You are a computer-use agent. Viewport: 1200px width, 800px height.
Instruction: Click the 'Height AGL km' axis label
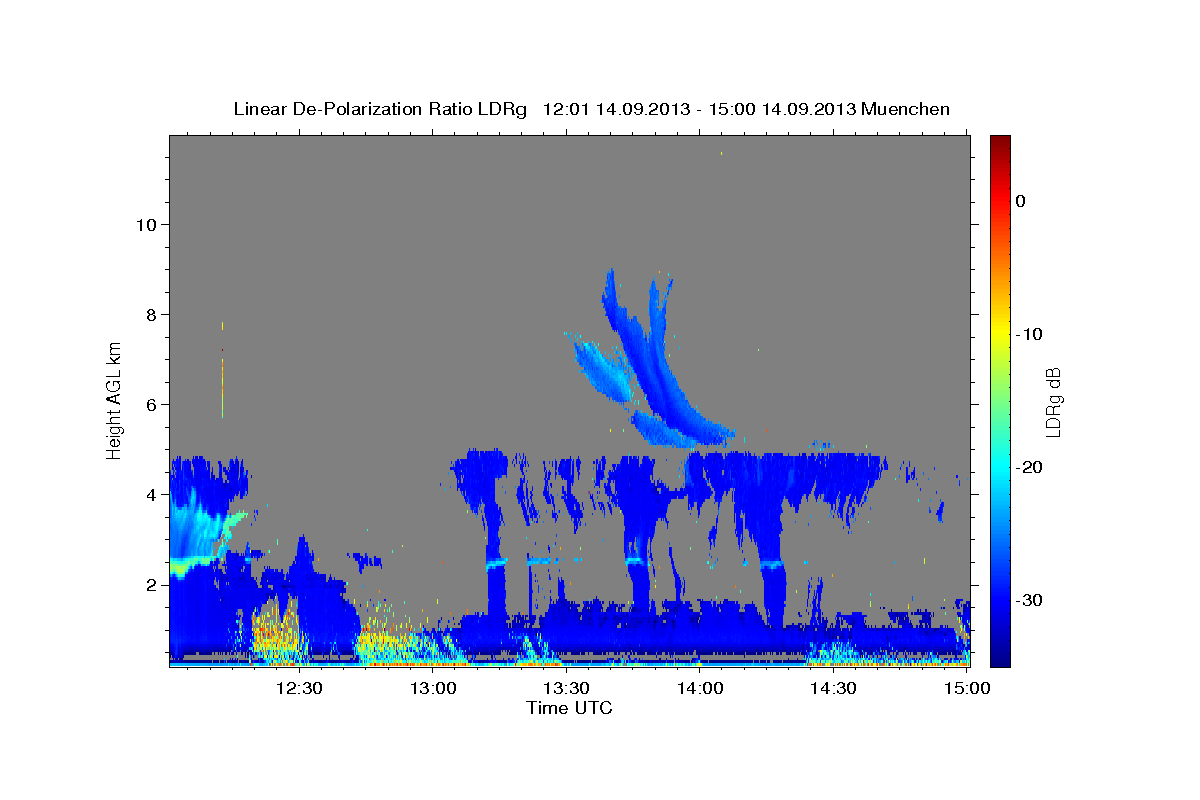(x=115, y=400)
